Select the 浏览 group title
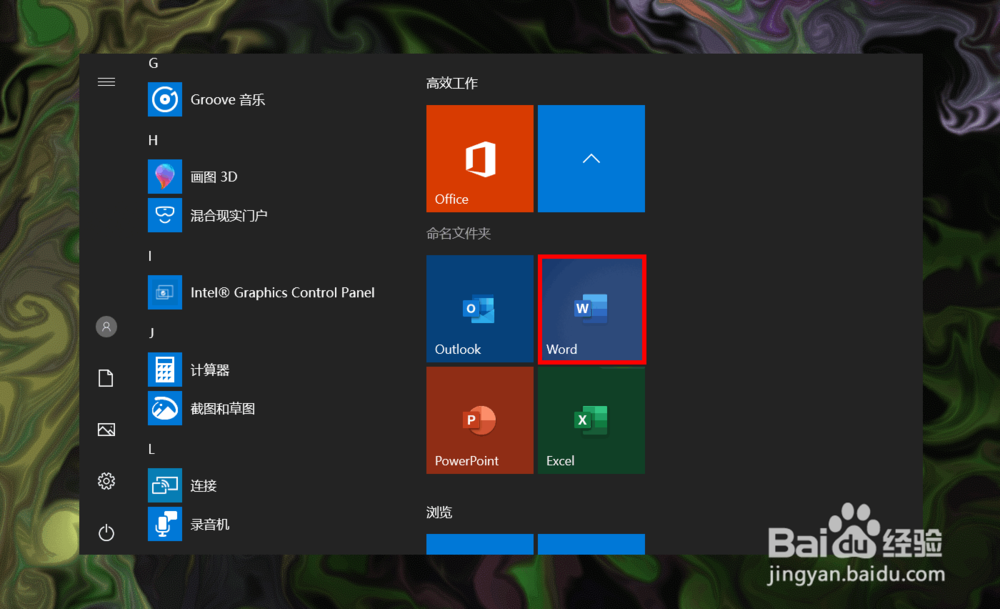Image resolution: width=1000 pixels, height=609 pixels. tap(439, 513)
